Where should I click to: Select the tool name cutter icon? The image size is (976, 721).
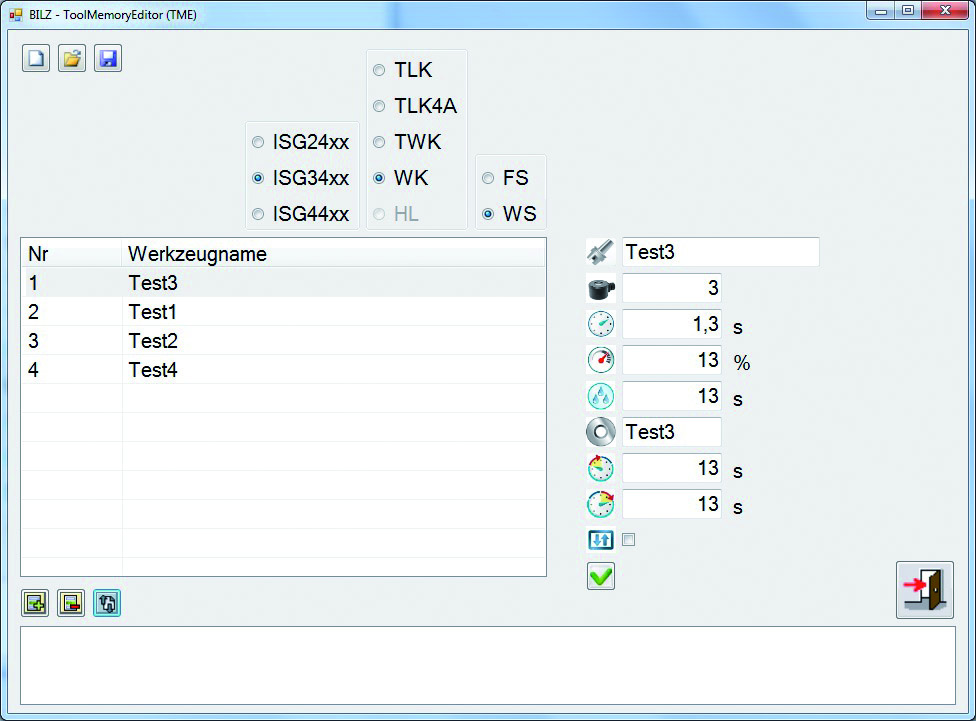pyautogui.click(x=600, y=251)
